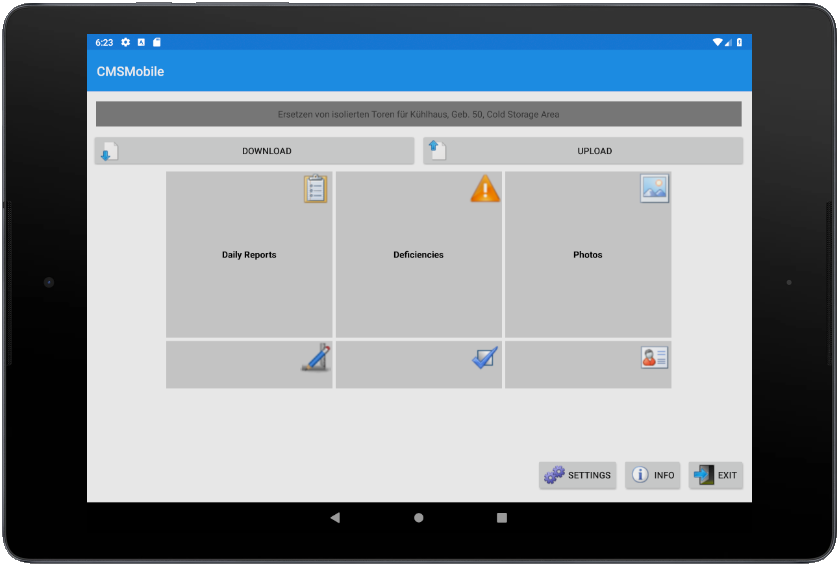This screenshot has width=838, height=567.
Task: Open the INFO dialog
Action: click(x=653, y=475)
